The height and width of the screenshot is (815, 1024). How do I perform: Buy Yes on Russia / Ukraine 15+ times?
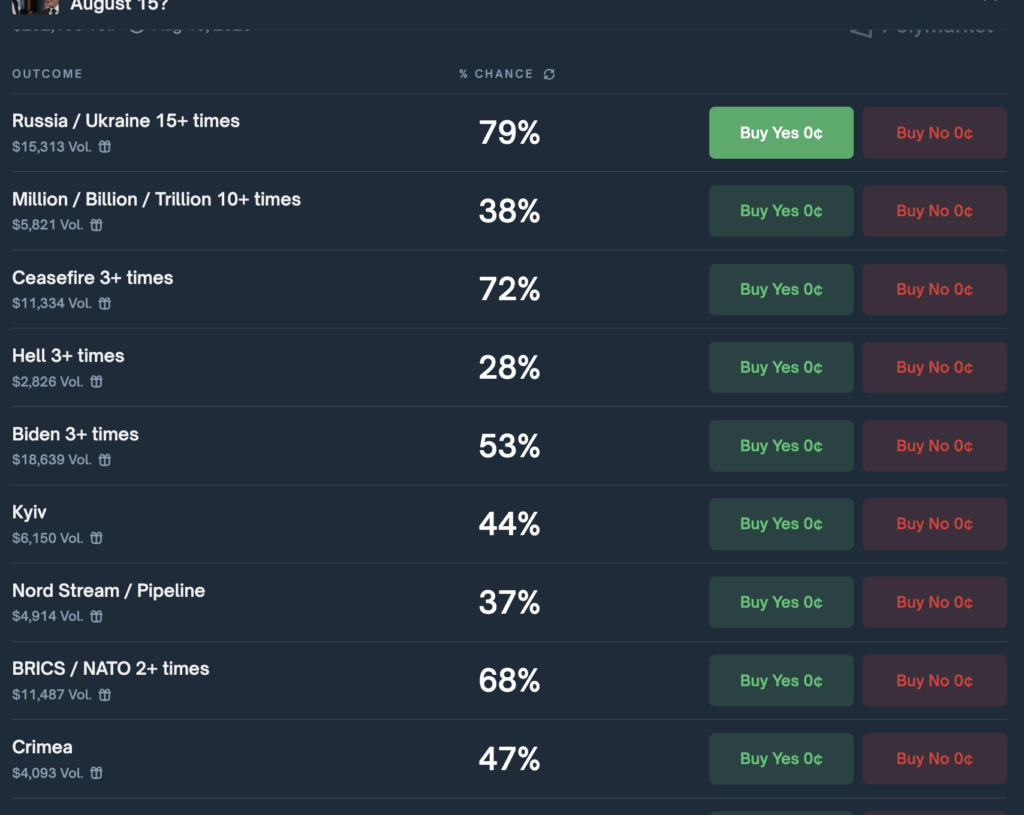tap(781, 133)
